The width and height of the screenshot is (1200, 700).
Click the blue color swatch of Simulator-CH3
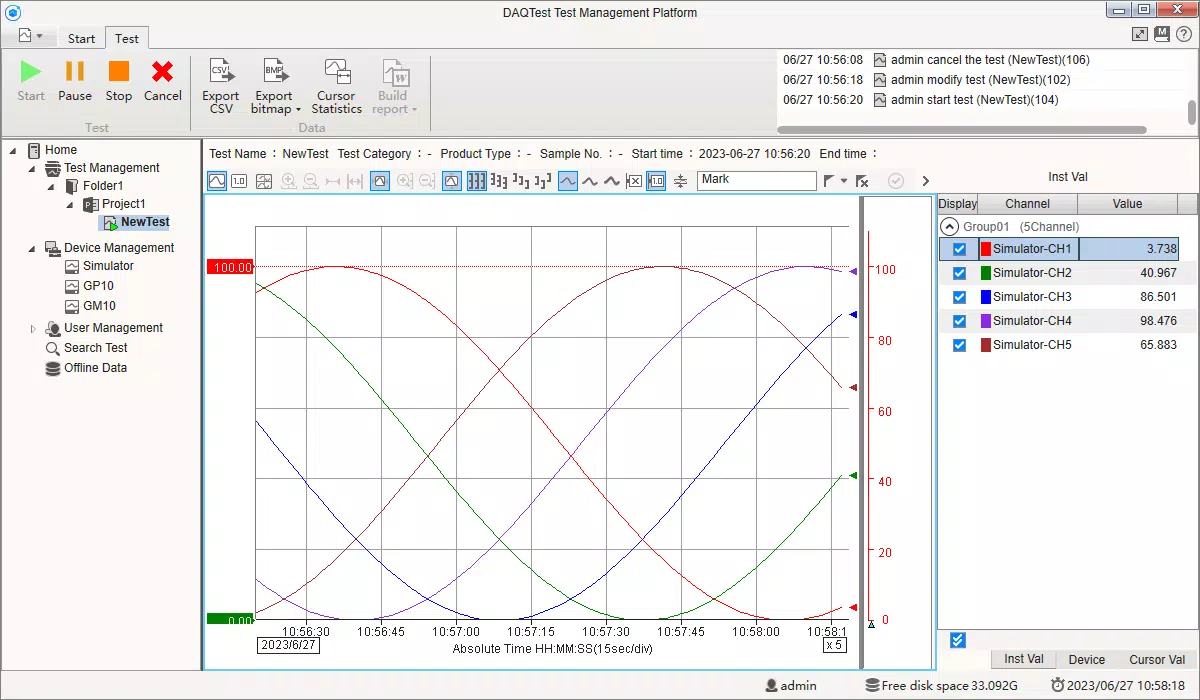(985, 297)
